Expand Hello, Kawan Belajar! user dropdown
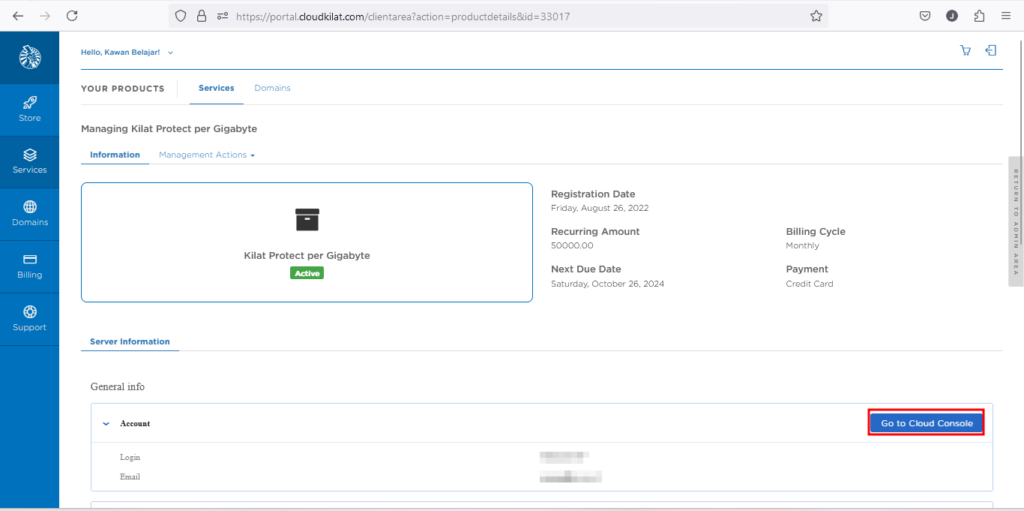The image size is (1024, 511). point(127,52)
